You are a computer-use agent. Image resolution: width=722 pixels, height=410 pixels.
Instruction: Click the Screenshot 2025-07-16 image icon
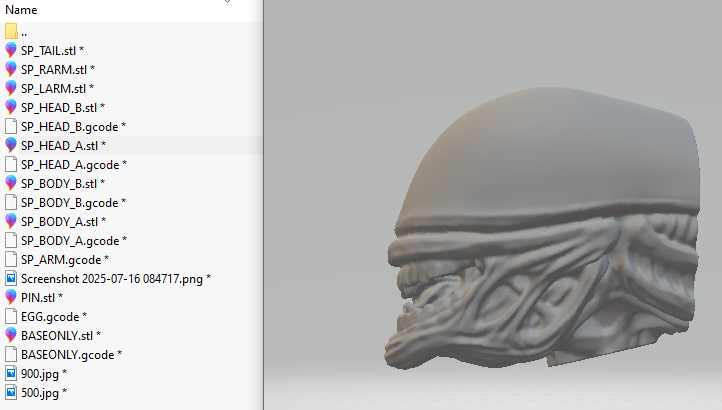coord(11,278)
